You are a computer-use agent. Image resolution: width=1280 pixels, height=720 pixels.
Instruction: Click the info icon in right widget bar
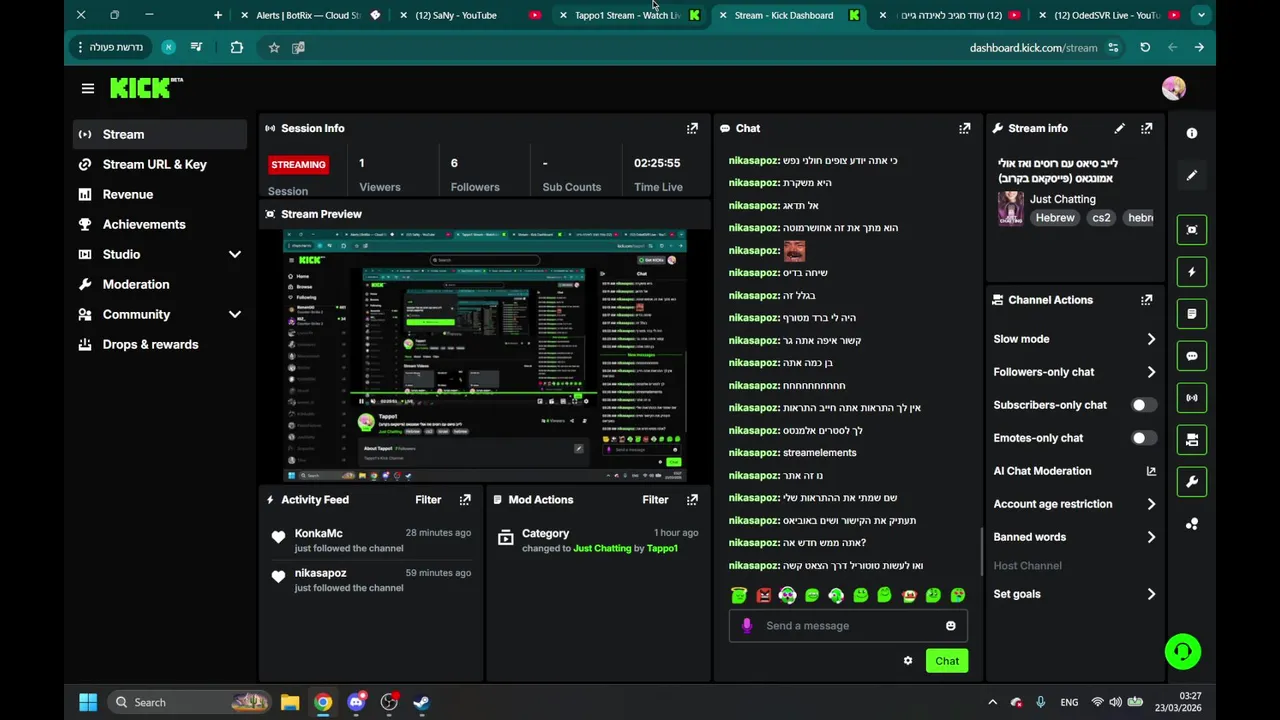click(1192, 133)
